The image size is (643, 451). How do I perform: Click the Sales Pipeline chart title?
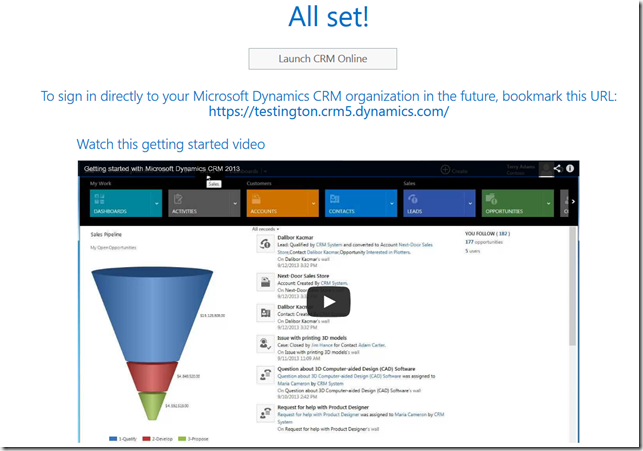tap(106, 235)
